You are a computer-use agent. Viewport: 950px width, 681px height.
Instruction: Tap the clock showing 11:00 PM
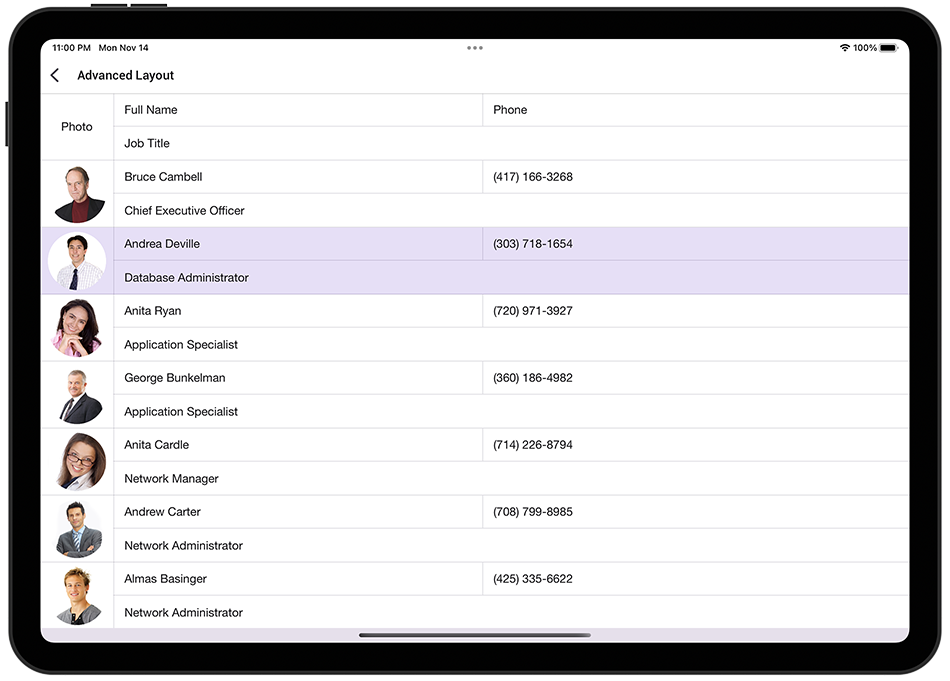coord(70,47)
